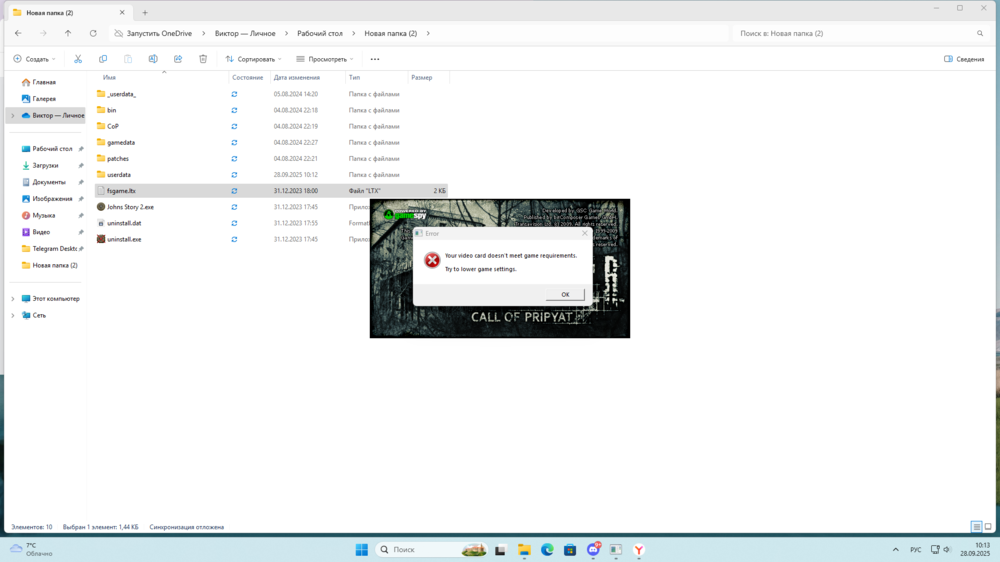Switch to details list view in status bar
Image resolution: width=1000 pixels, height=562 pixels.
click(x=976, y=527)
